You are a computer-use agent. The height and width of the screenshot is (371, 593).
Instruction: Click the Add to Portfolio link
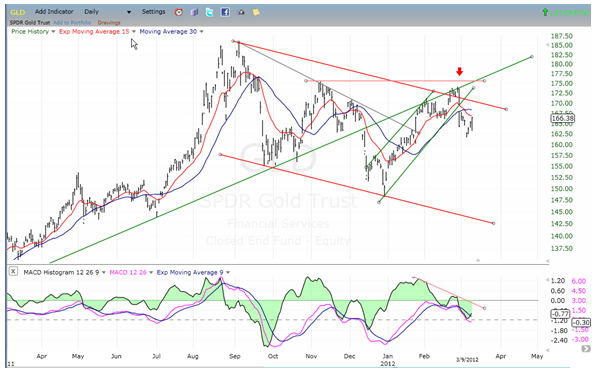(72, 23)
